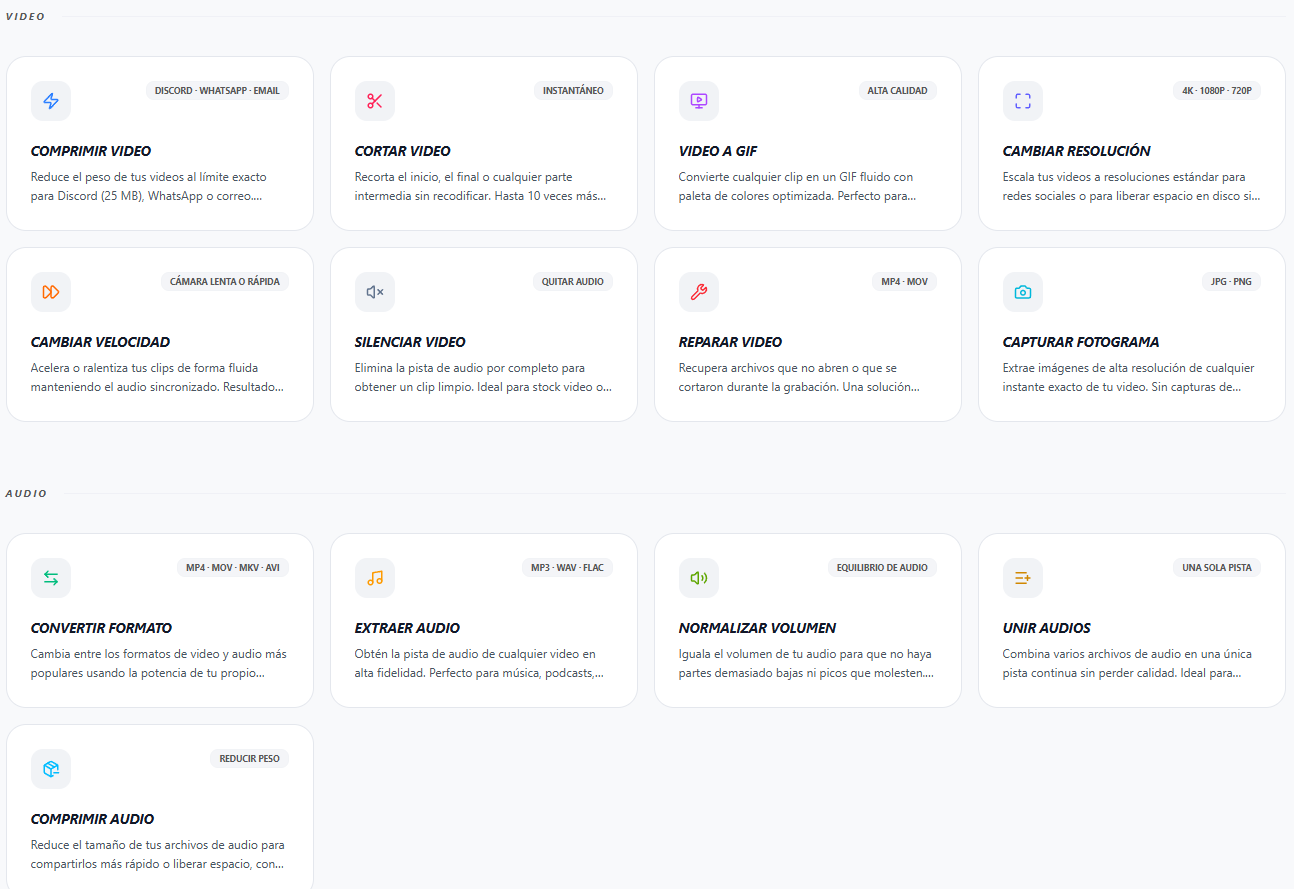Select the COMPRIMIR AUDIO title
The image size is (1294, 889).
point(92,819)
